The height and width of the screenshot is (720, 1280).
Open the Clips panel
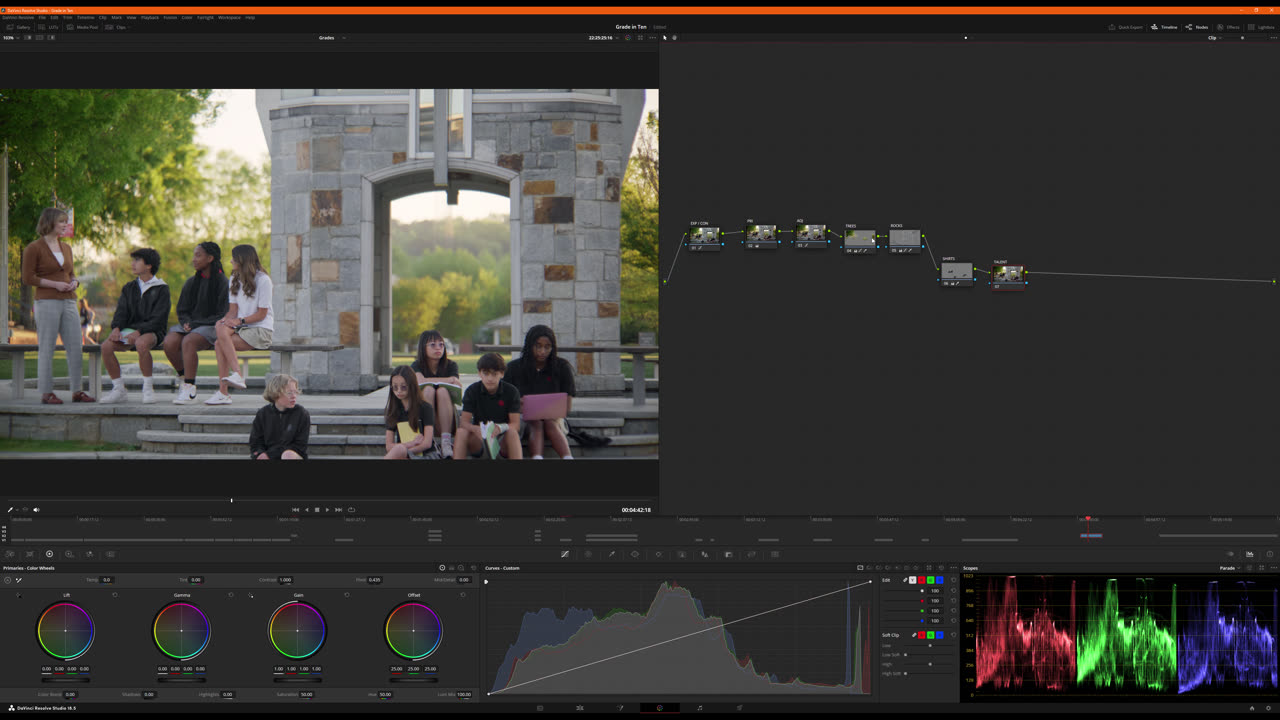tap(116, 27)
